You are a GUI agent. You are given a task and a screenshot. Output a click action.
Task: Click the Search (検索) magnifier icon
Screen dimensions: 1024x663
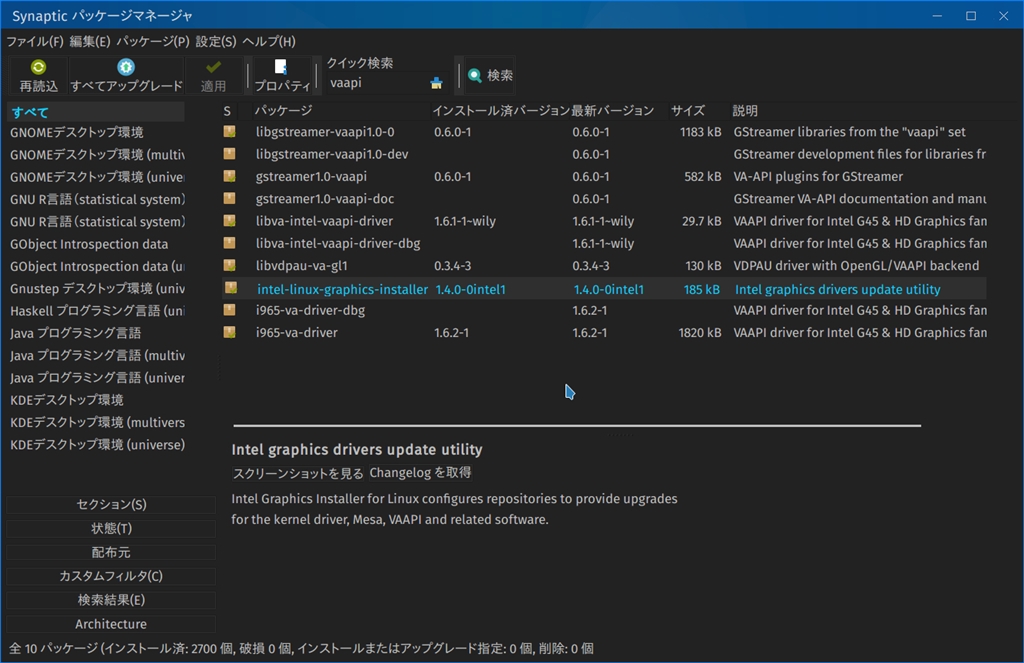475,76
